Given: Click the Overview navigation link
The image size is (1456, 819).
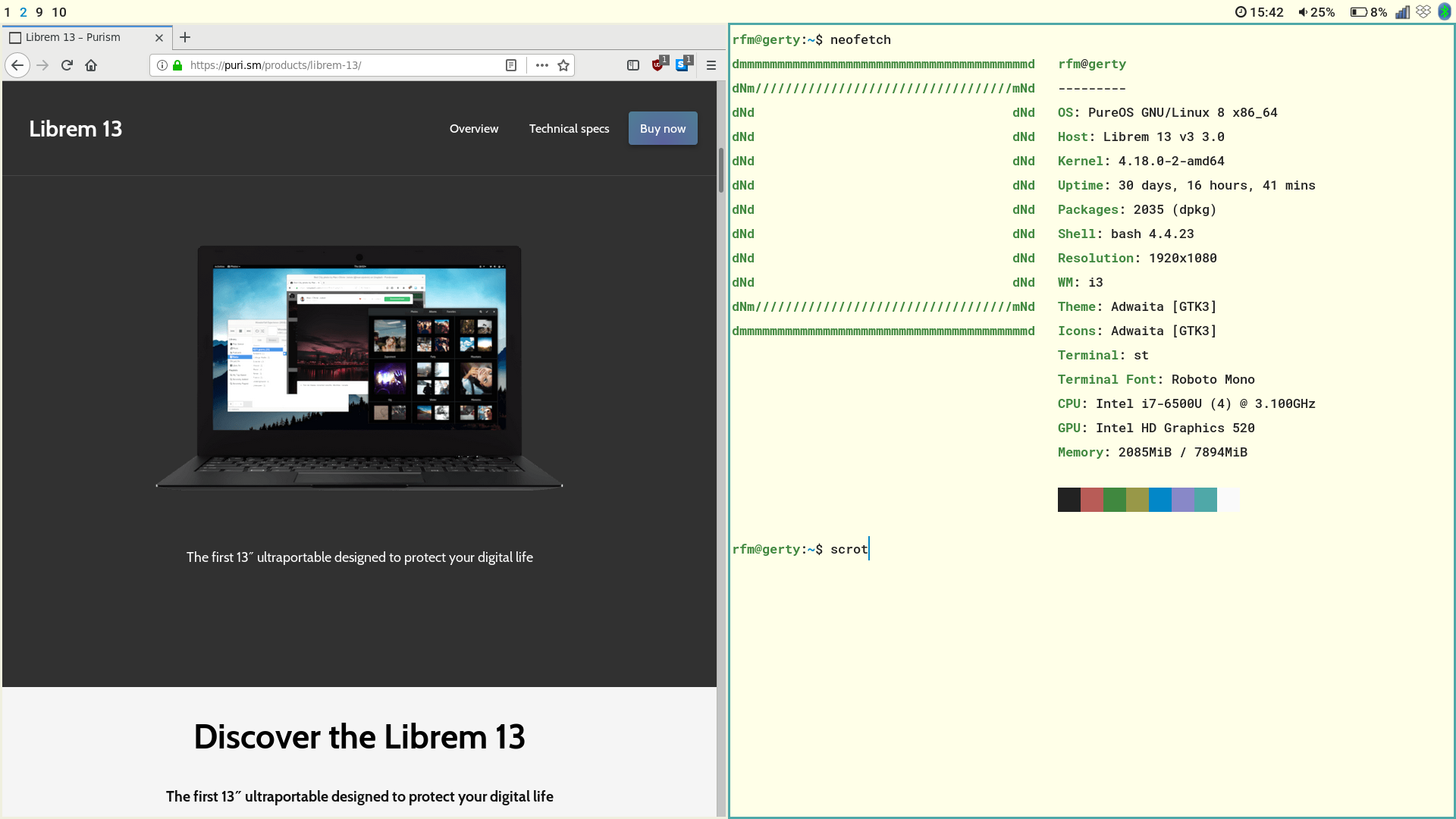Looking at the screenshot, I should [474, 129].
